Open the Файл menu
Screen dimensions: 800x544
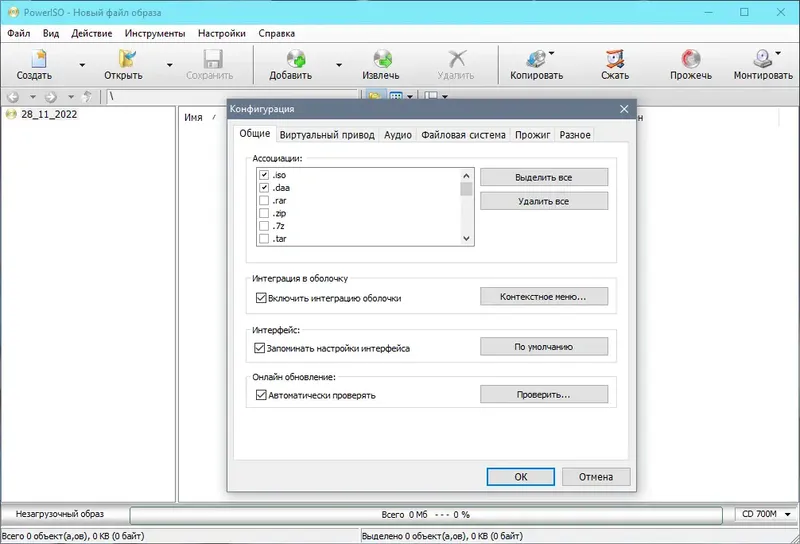point(18,33)
